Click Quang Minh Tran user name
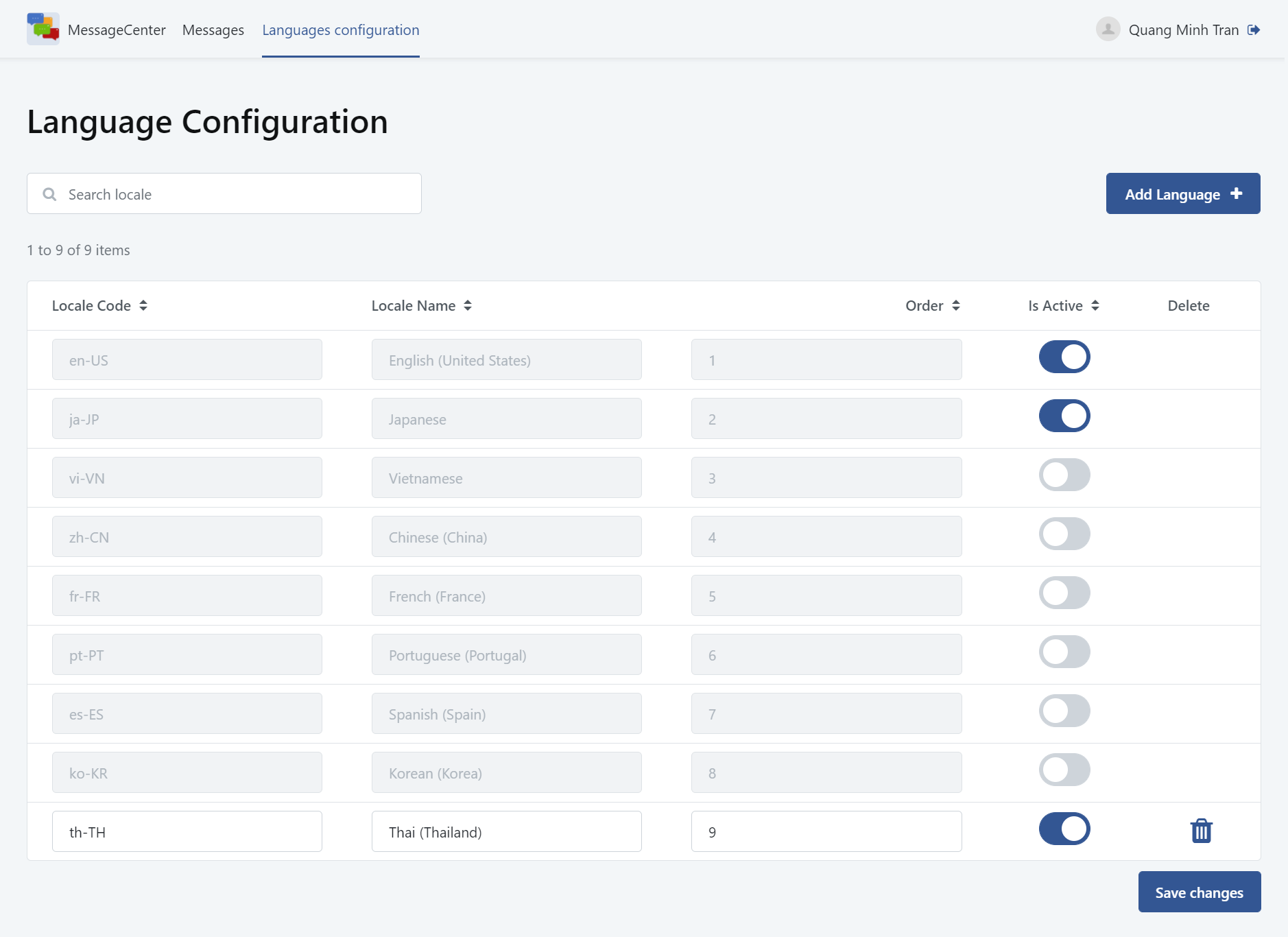This screenshot has width=1288, height=937. coord(1184,29)
